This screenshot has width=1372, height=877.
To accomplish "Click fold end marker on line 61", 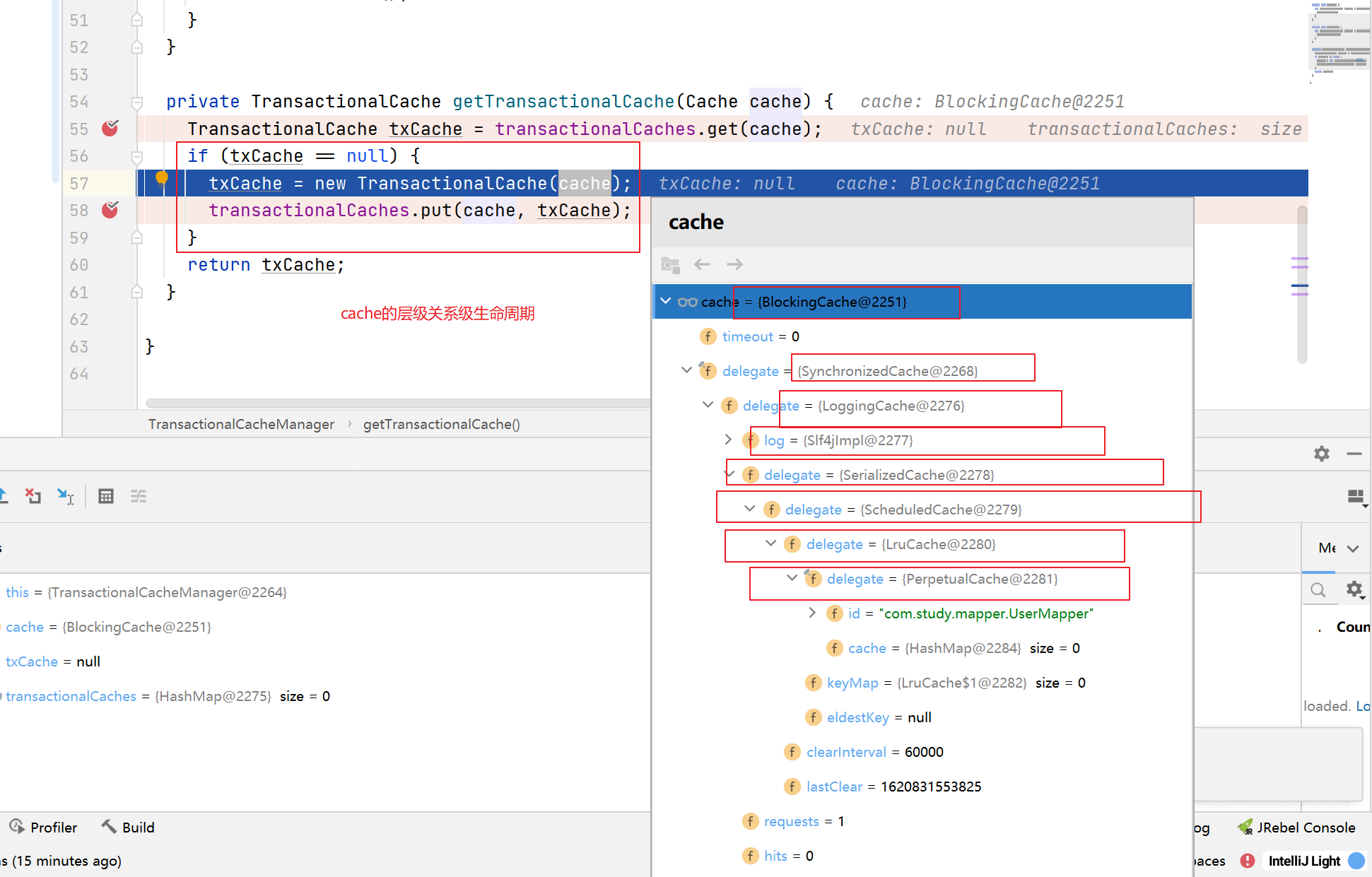I will [x=137, y=292].
